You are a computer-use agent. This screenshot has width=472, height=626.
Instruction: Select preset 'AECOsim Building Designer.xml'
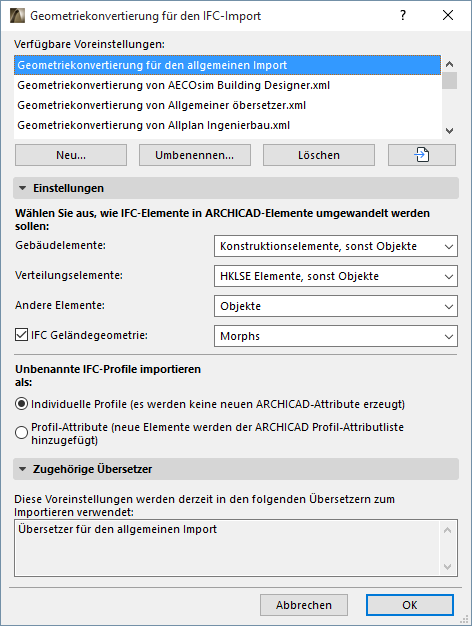point(228,85)
